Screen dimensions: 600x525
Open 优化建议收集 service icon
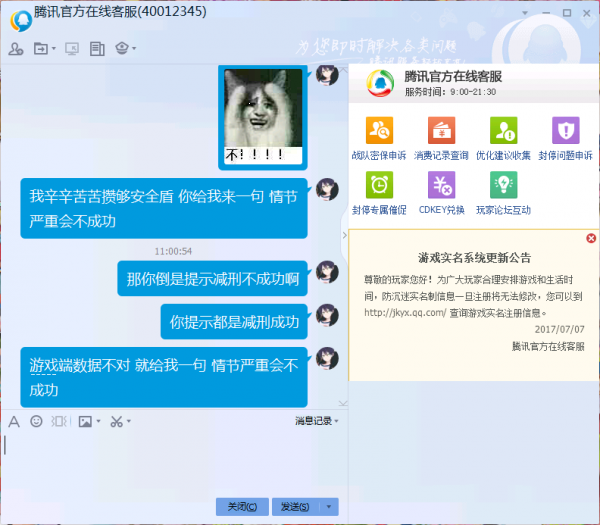pos(504,130)
